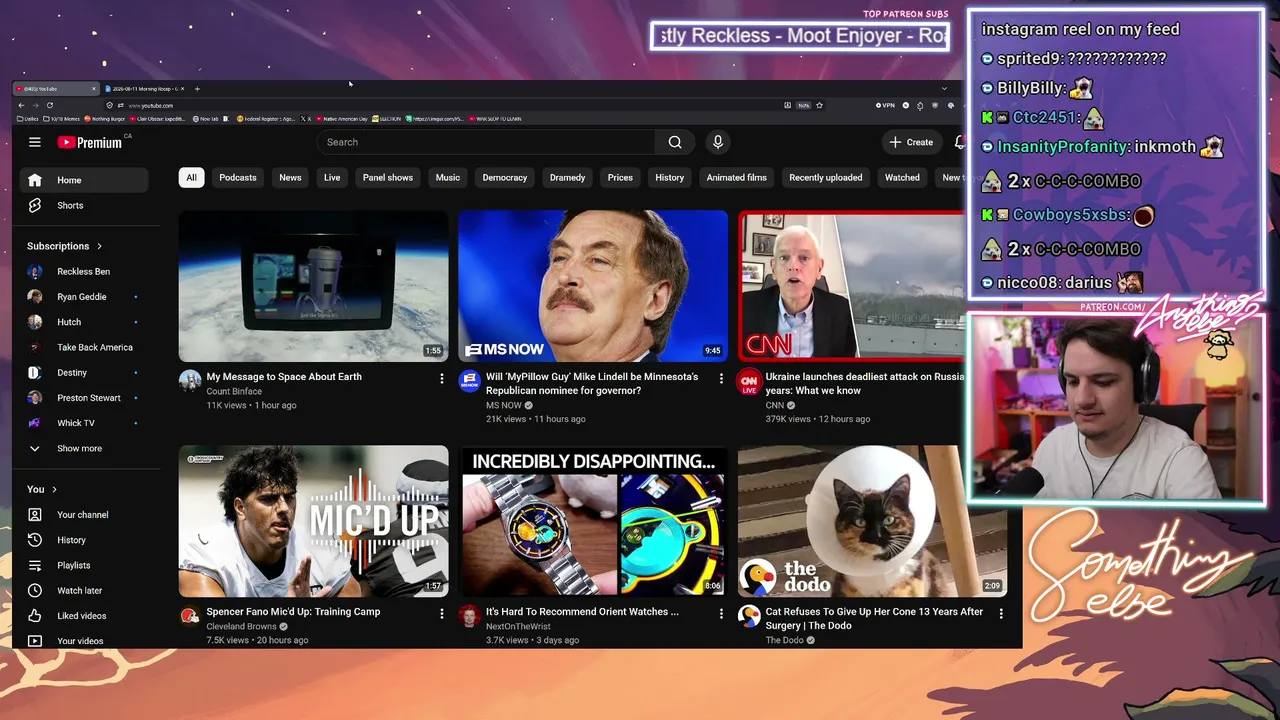1280x720 pixels.
Task: Click the search magnifier button
Action: 675,142
